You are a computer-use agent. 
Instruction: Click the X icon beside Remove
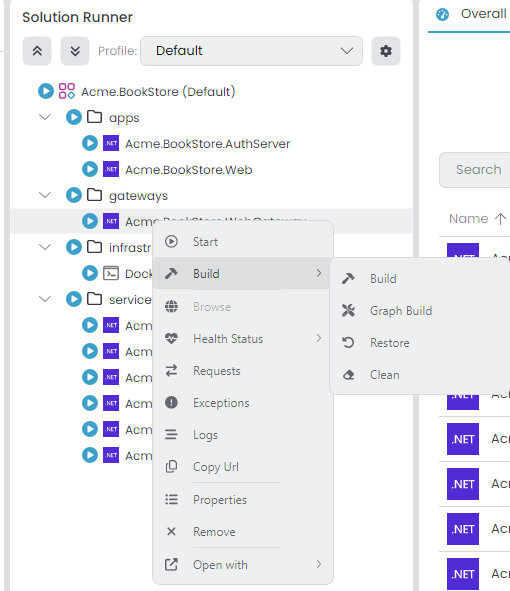(171, 531)
